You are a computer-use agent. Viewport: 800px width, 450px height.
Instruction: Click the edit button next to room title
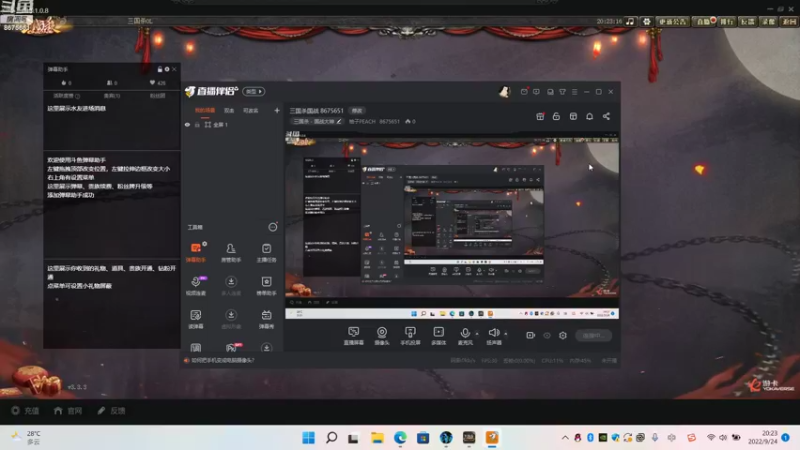pyautogui.click(x=357, y=111)
